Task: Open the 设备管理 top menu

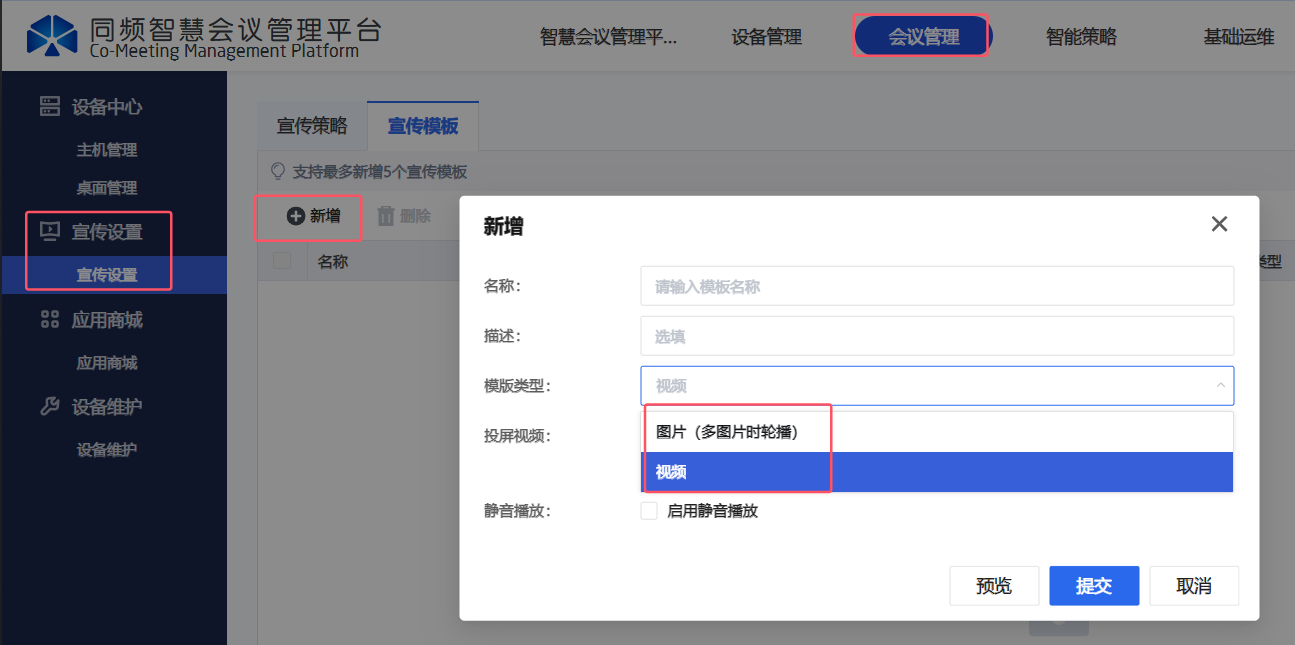Action: coord(767,37)
